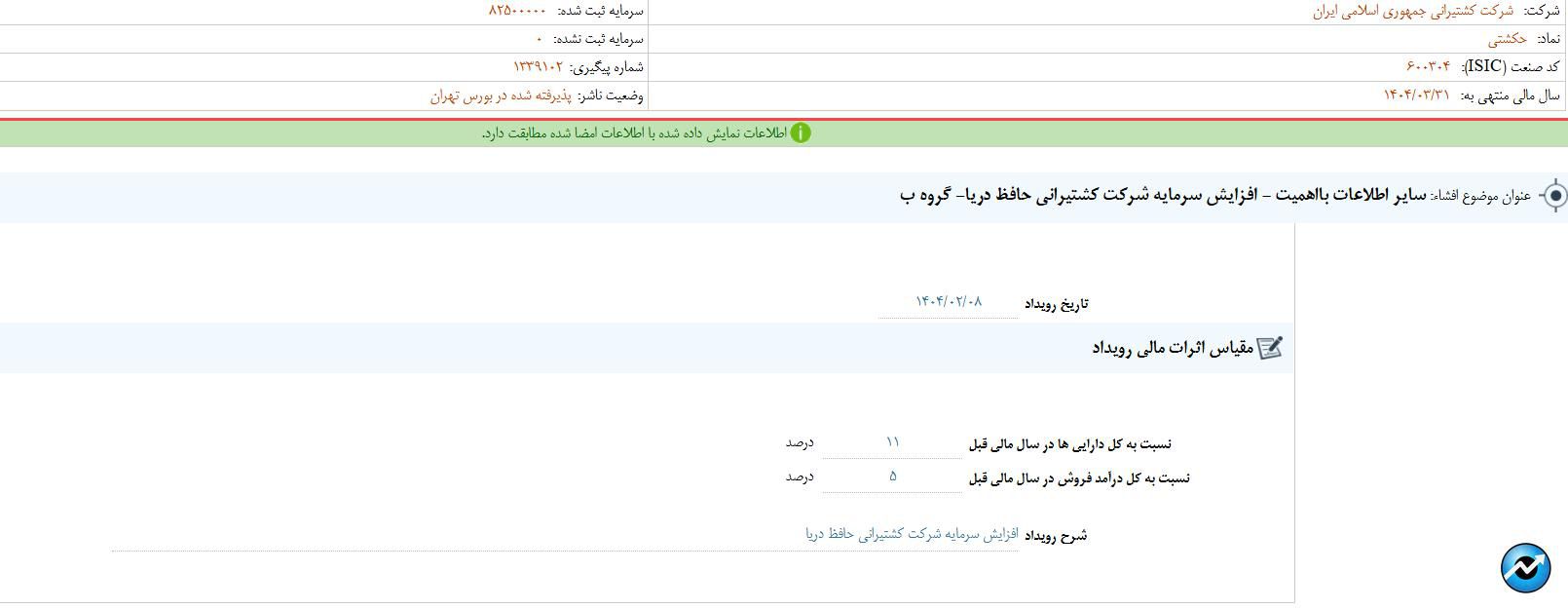
Task: Click the sales revenue ratio field ۵
Action: pos(892,477)
